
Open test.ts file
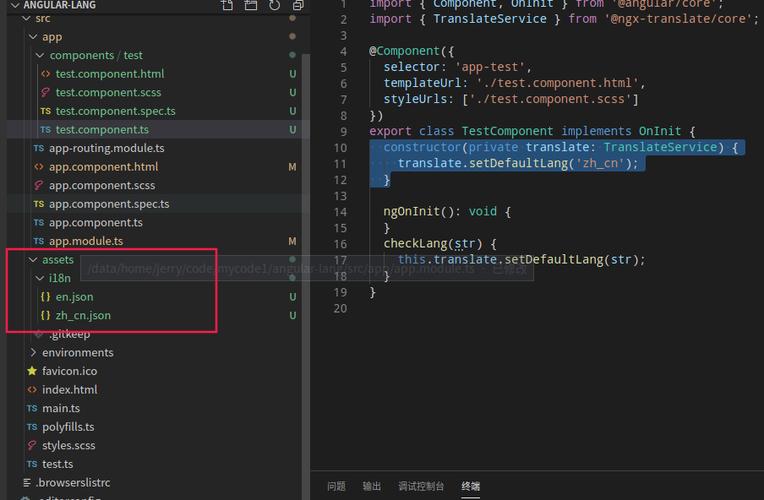coord(57,464)
